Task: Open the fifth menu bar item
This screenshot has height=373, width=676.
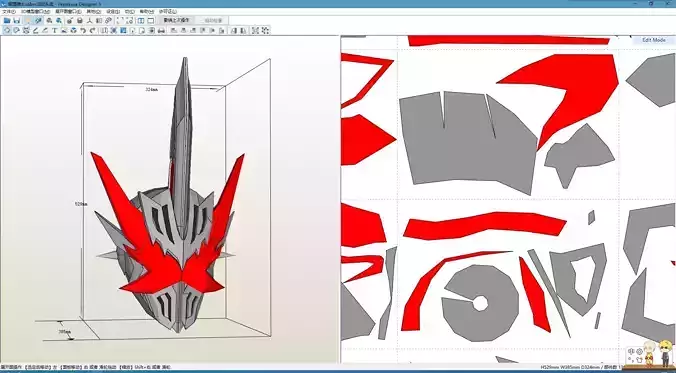Action: tap(113, 12)
